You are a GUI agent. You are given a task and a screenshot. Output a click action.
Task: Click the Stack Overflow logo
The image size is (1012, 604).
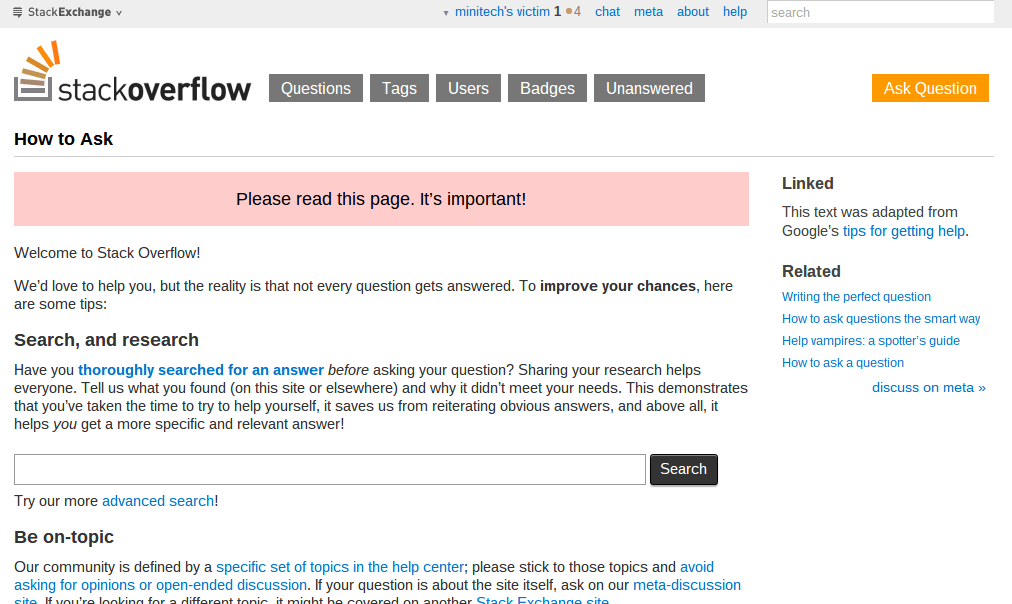click(132, 72)
